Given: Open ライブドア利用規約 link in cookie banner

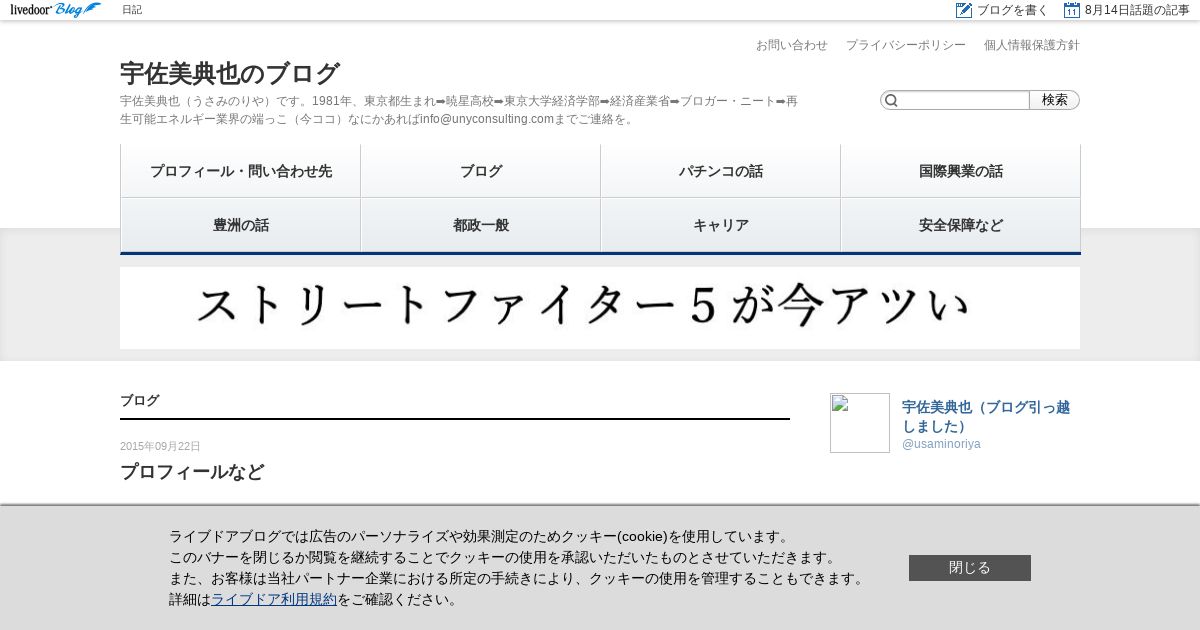Looking at the screenshot, I should 274,600.
